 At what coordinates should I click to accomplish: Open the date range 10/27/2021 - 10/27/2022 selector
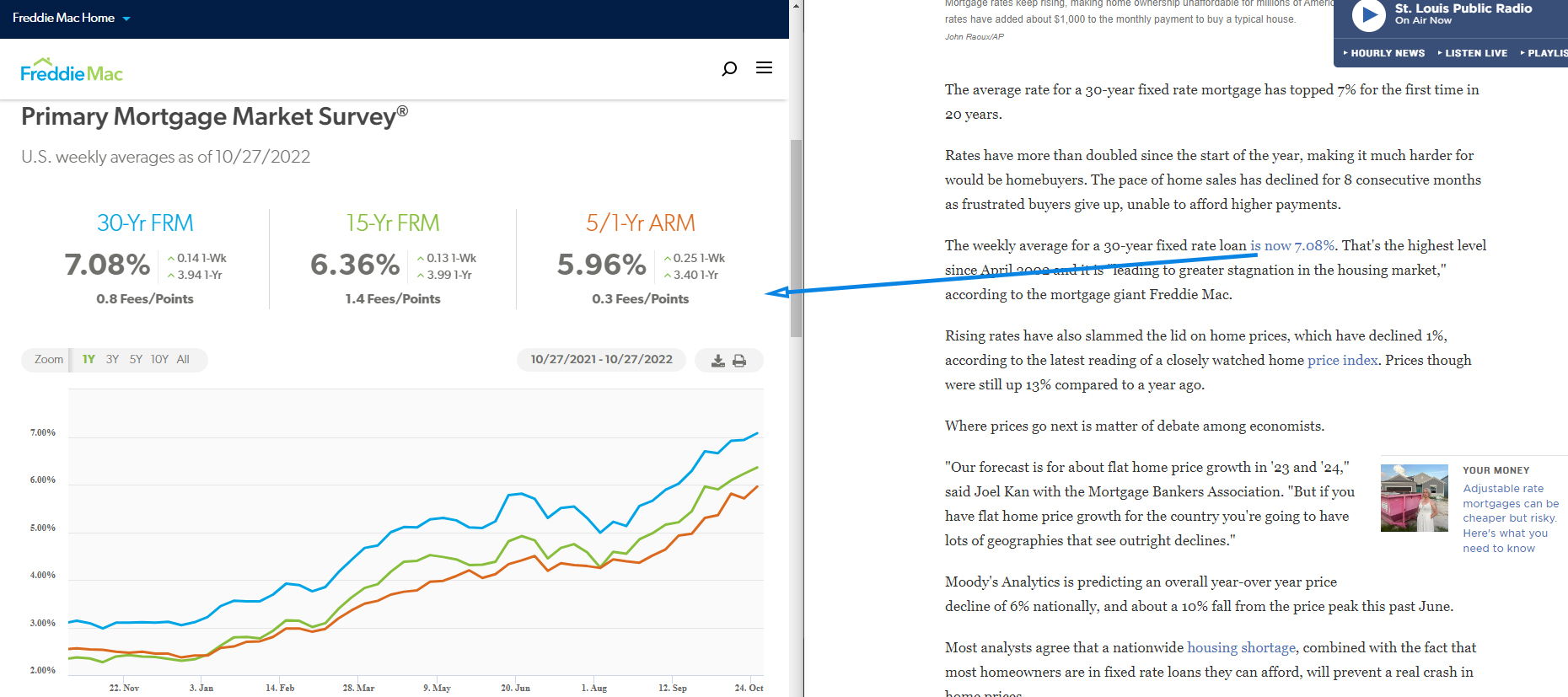click(601, 360)
